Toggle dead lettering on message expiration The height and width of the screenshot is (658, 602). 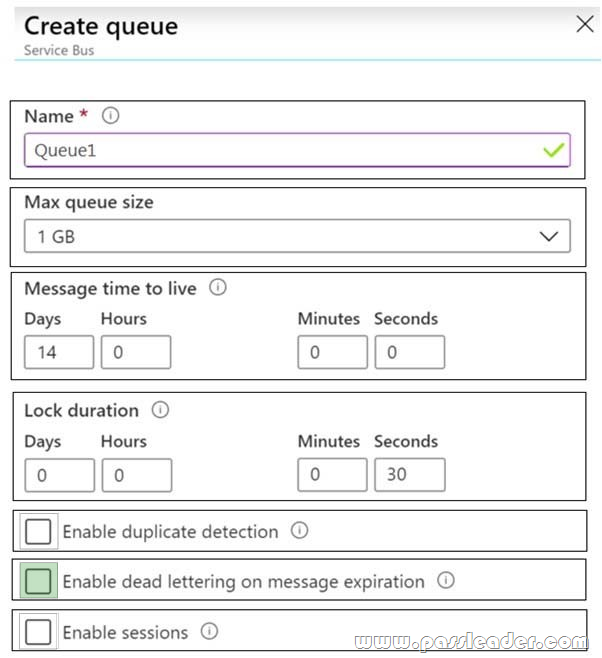click(x=38, y=581)
